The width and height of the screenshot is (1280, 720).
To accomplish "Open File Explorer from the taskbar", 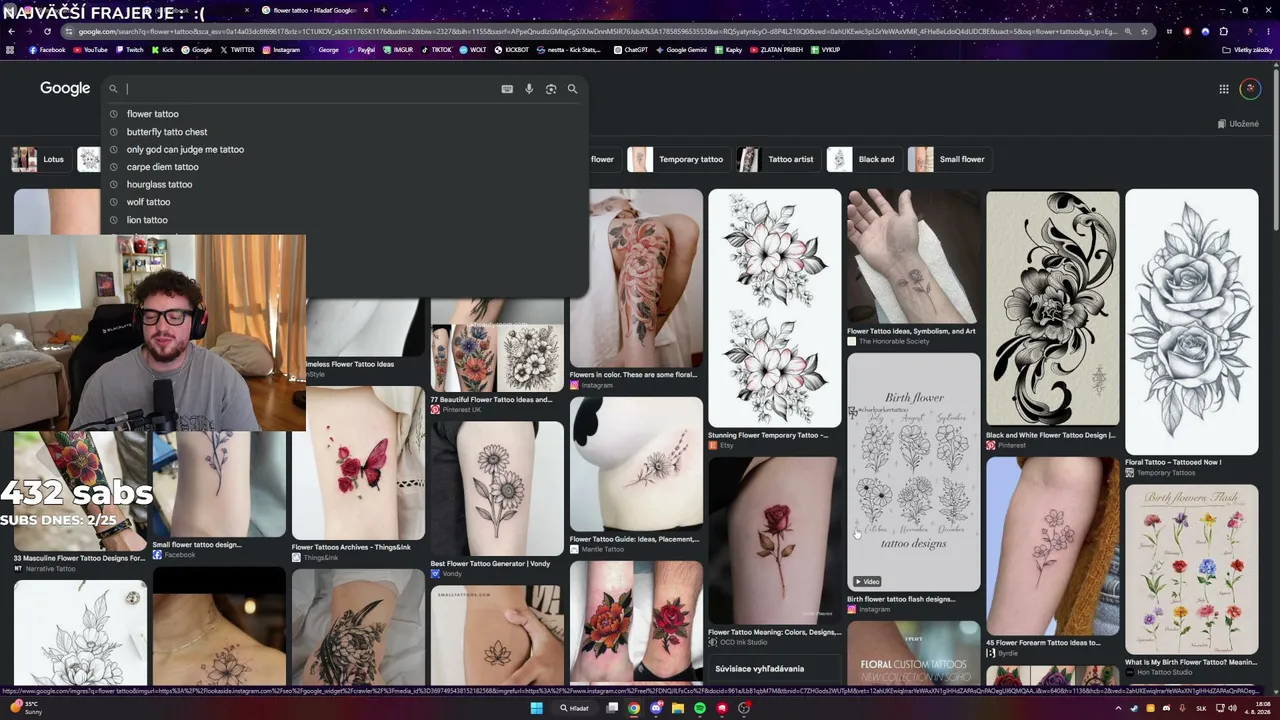I will click(x=678, y=708).
